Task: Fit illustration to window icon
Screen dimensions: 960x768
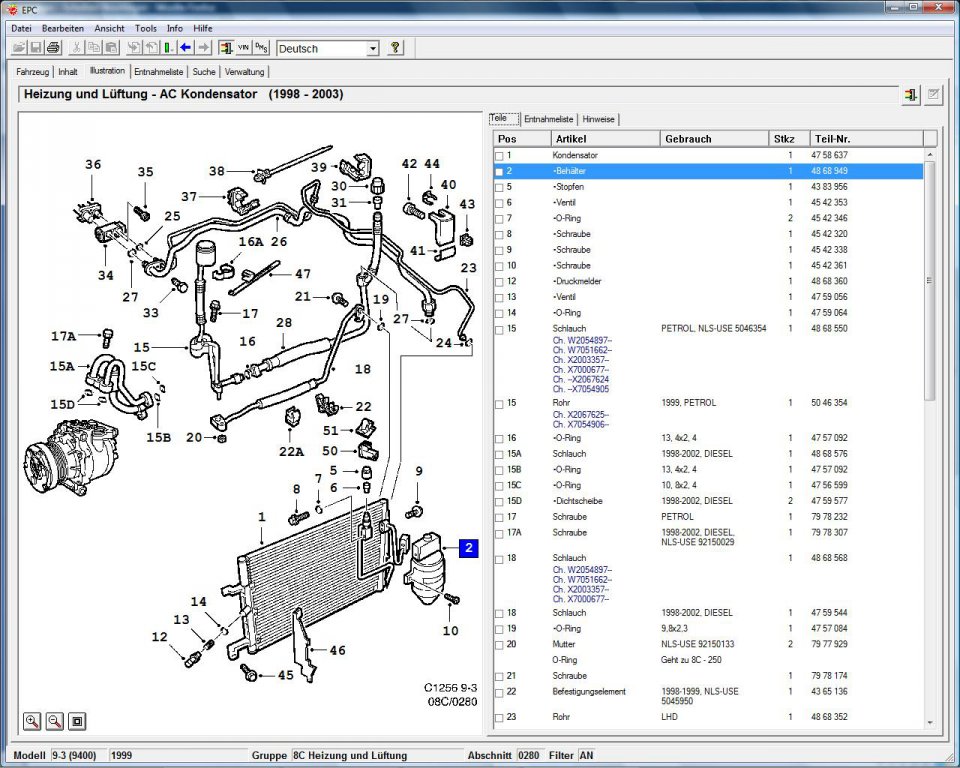Action: 77,721
